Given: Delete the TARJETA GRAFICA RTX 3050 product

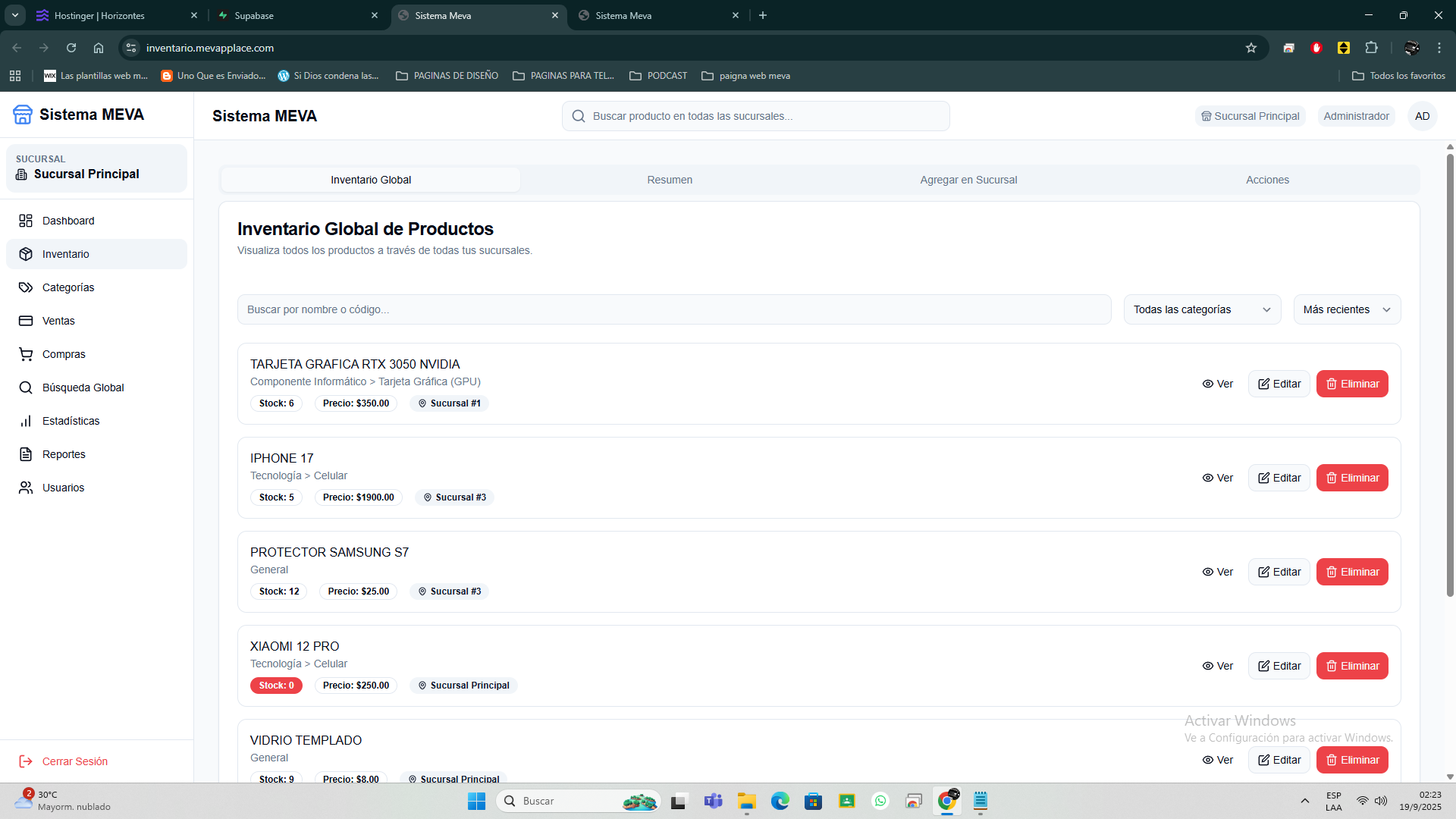Looking at the screenshot, I should [x=1352, y=384].
